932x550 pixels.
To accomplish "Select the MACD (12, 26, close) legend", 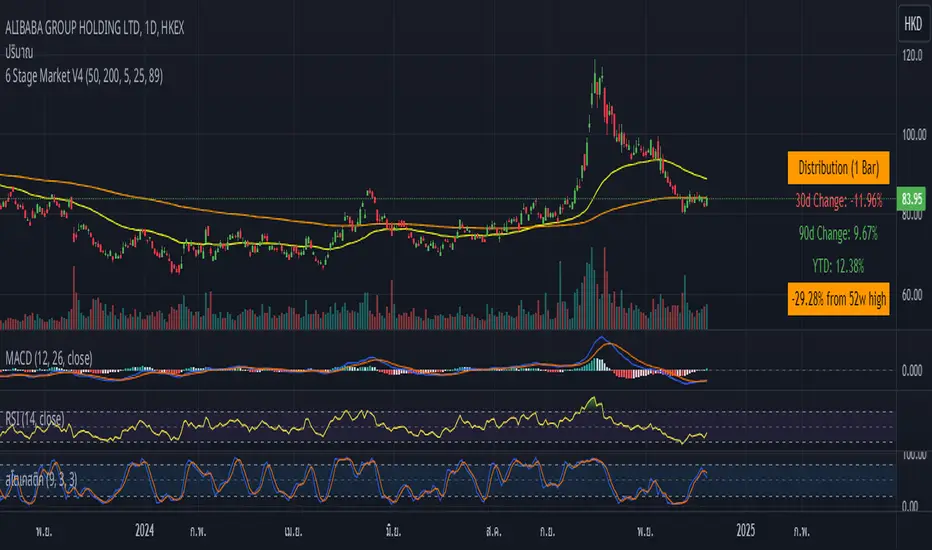I will [49, 358].
